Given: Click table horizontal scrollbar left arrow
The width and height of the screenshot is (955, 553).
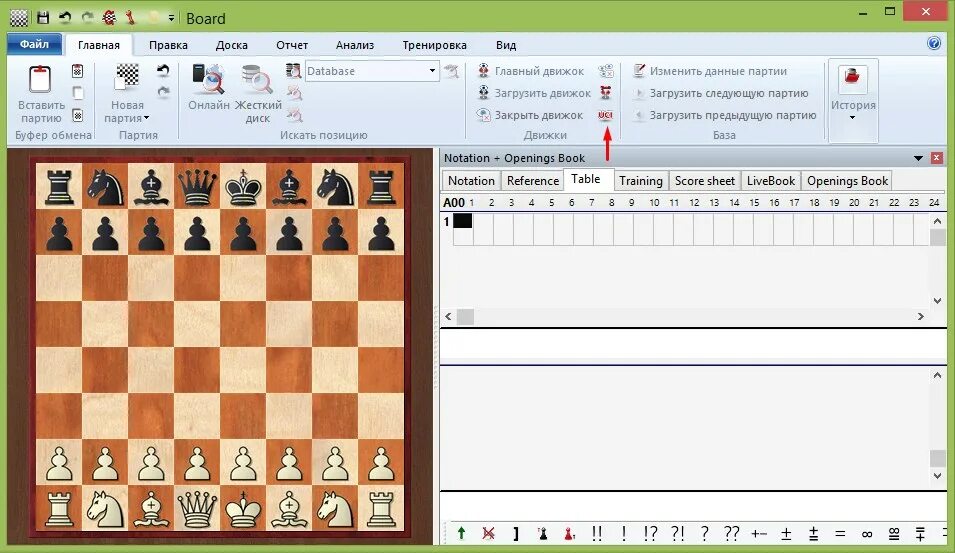Looking at the screenshot, I should (448, 317).
